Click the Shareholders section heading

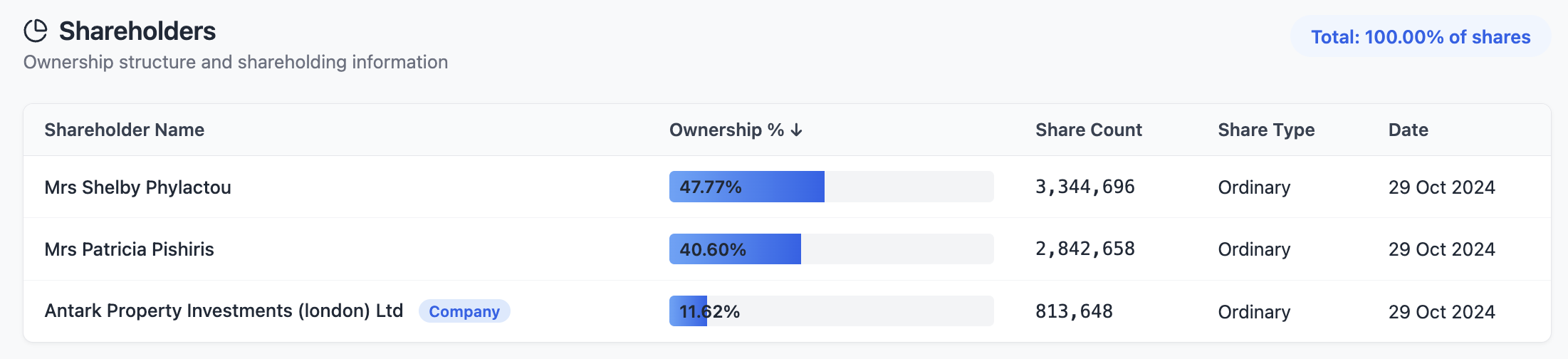click(x=137, y=31)
